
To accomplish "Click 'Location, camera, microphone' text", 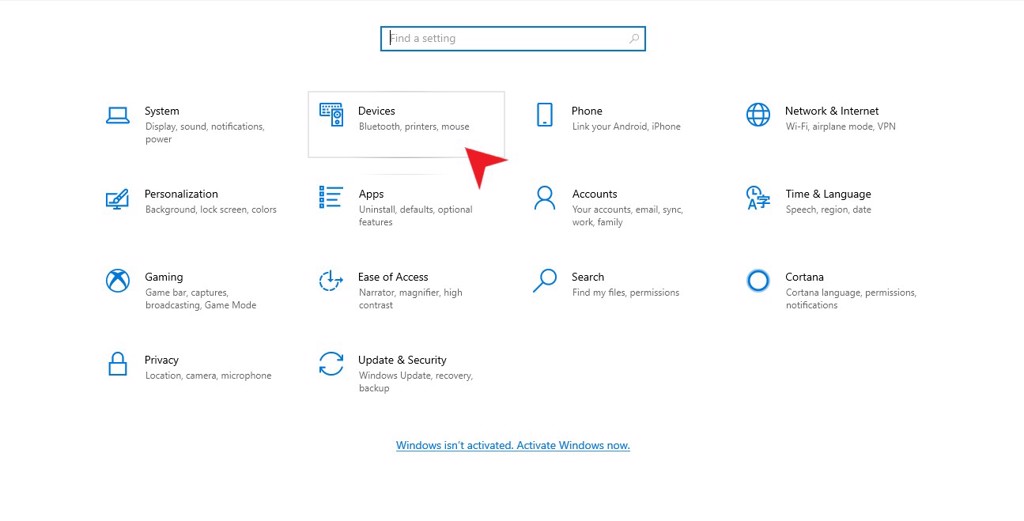I will (x=208, y=375).
